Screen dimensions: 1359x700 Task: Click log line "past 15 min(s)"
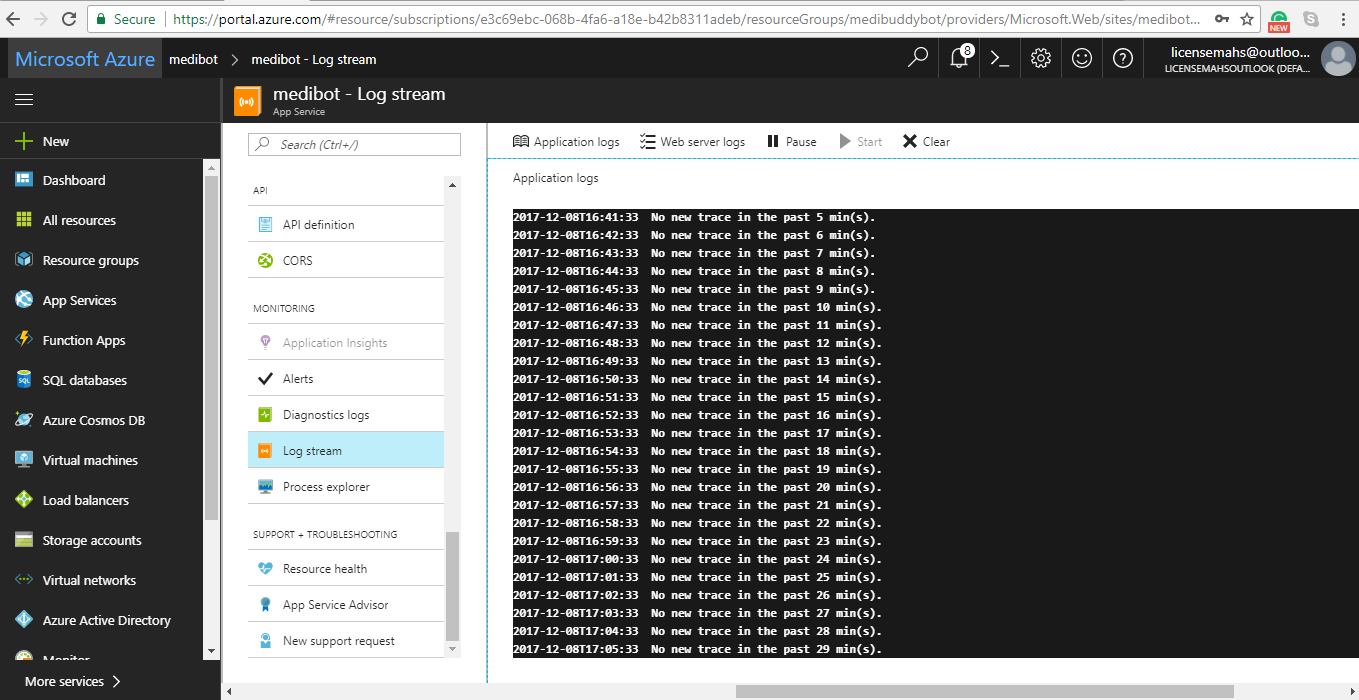tap(698, 397)
